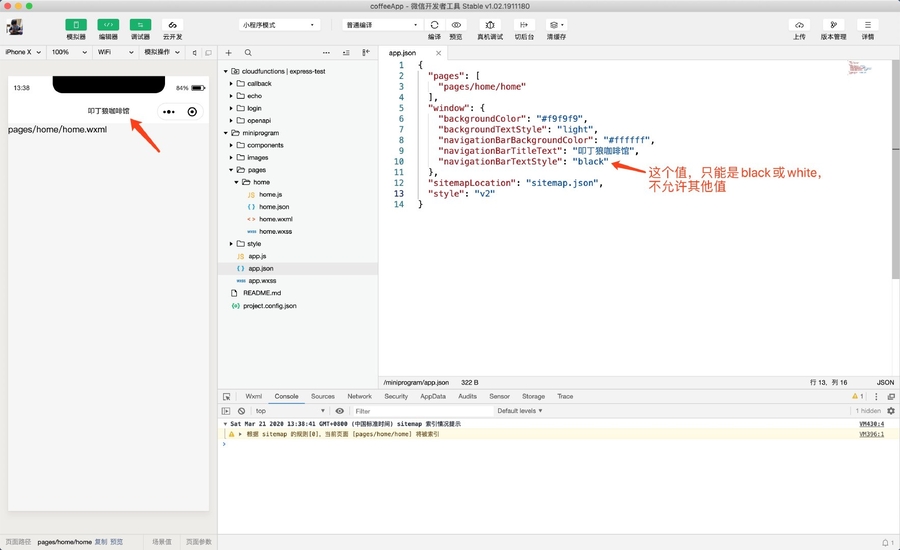Click the clear console icon

tap(241, 411)
